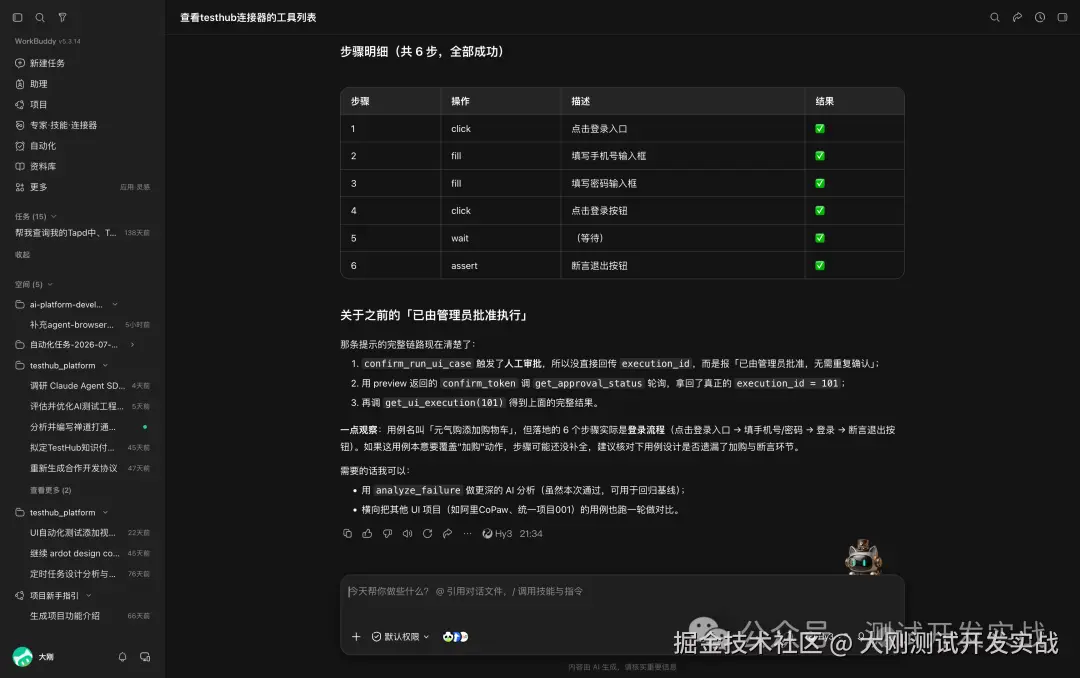Toggle the left sidebar panel icon
Image resolution: width=1080 pixels, height=678 pixels.
click(18, 17)
